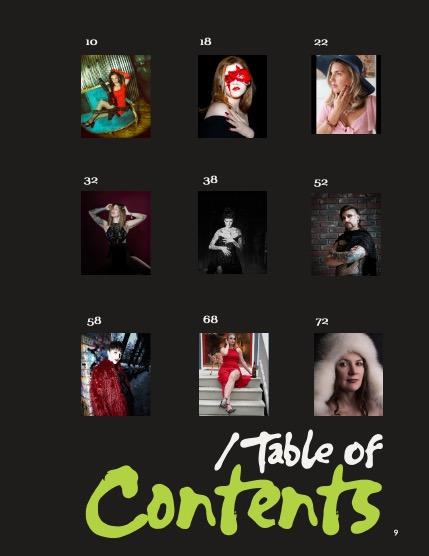This screenshot has height=556, width=429.
Task: Click the white Table of heading
Action: (x=299, y=451)
